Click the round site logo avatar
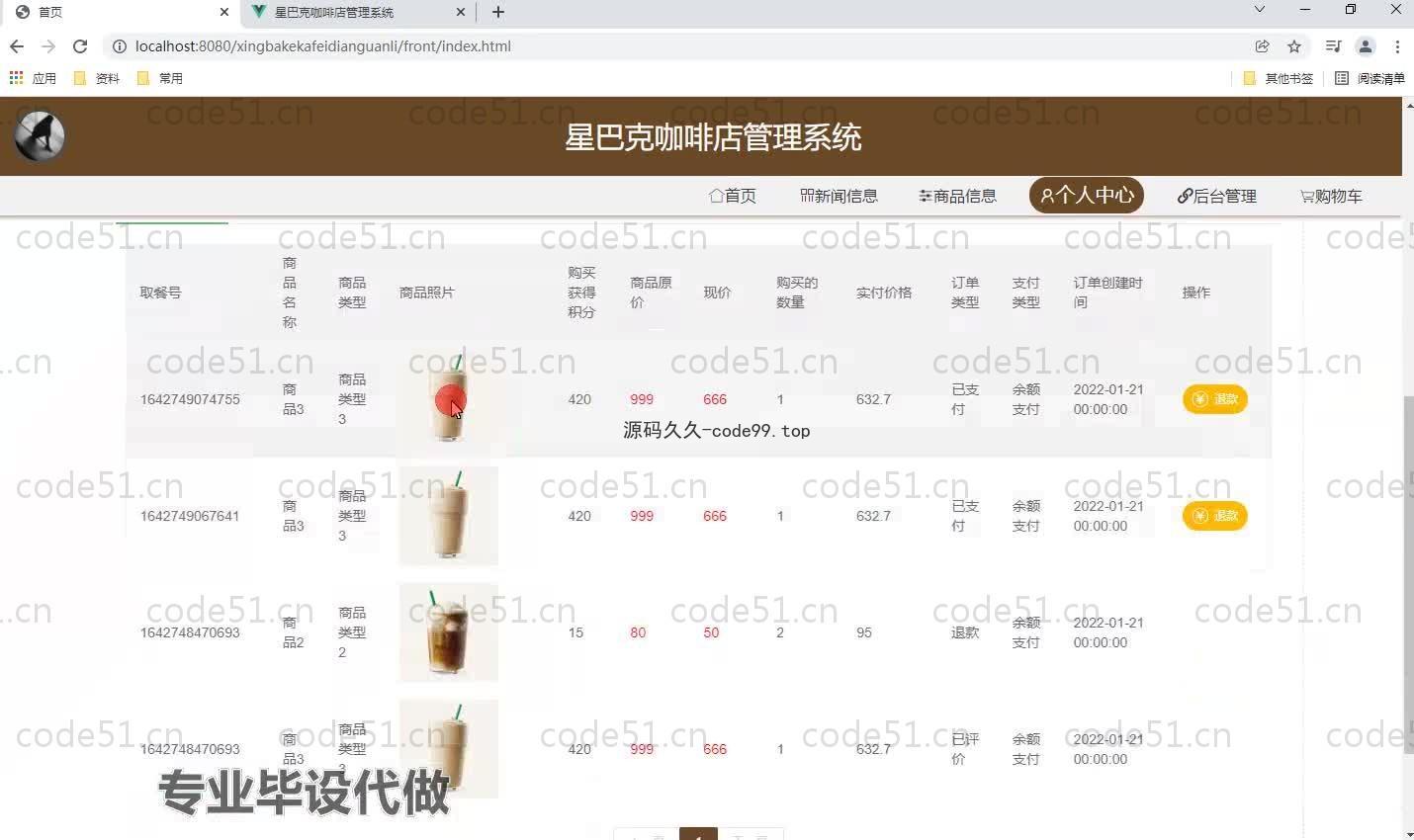The height and width of the screenshot is (840, 1414). click(40, 136)
